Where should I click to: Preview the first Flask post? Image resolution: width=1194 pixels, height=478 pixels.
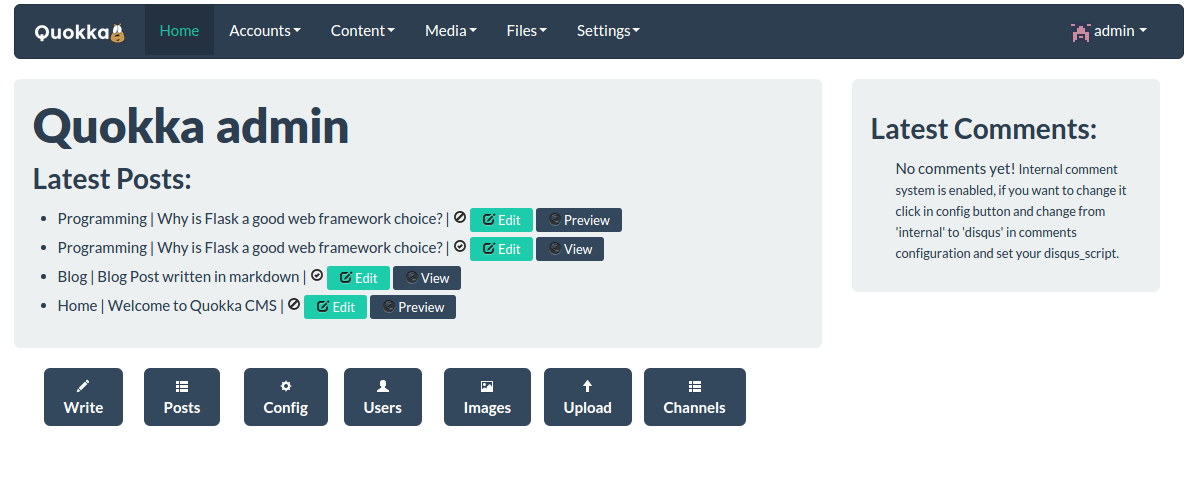point(579,220)
